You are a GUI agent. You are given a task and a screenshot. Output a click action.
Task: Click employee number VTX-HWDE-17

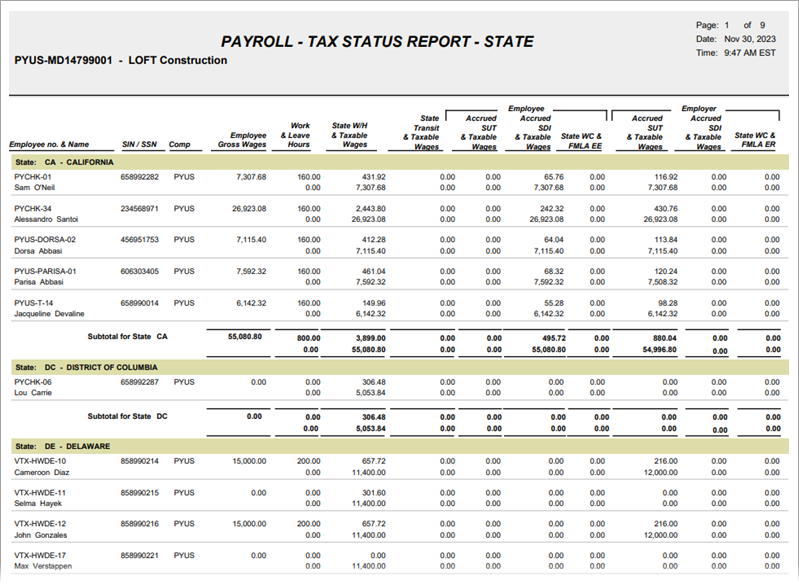[x=40, y=555]
